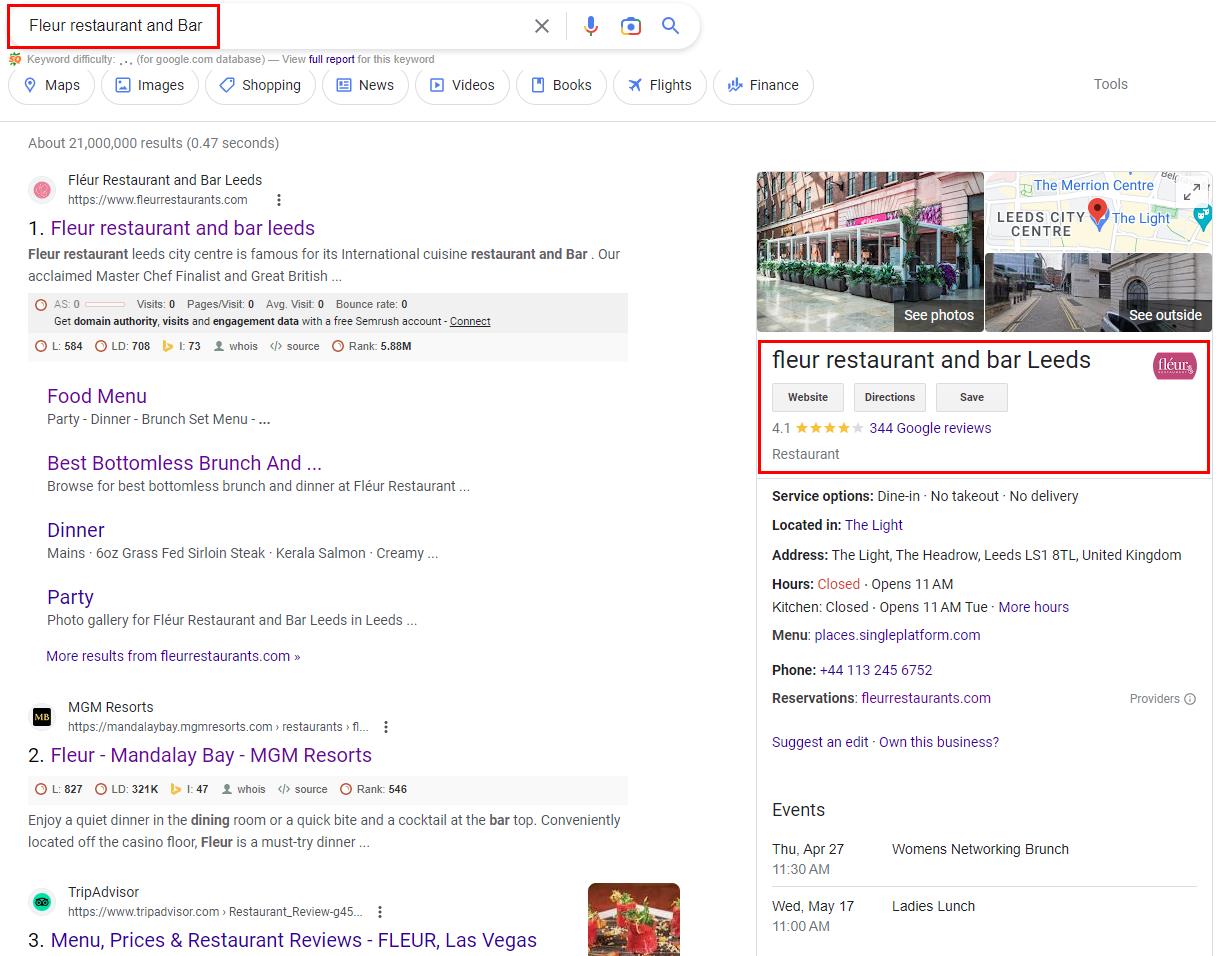Viewport: 1216px width, 956px height.
Task: Open options menu for TripAdvisor result
Action: [380, 912]
